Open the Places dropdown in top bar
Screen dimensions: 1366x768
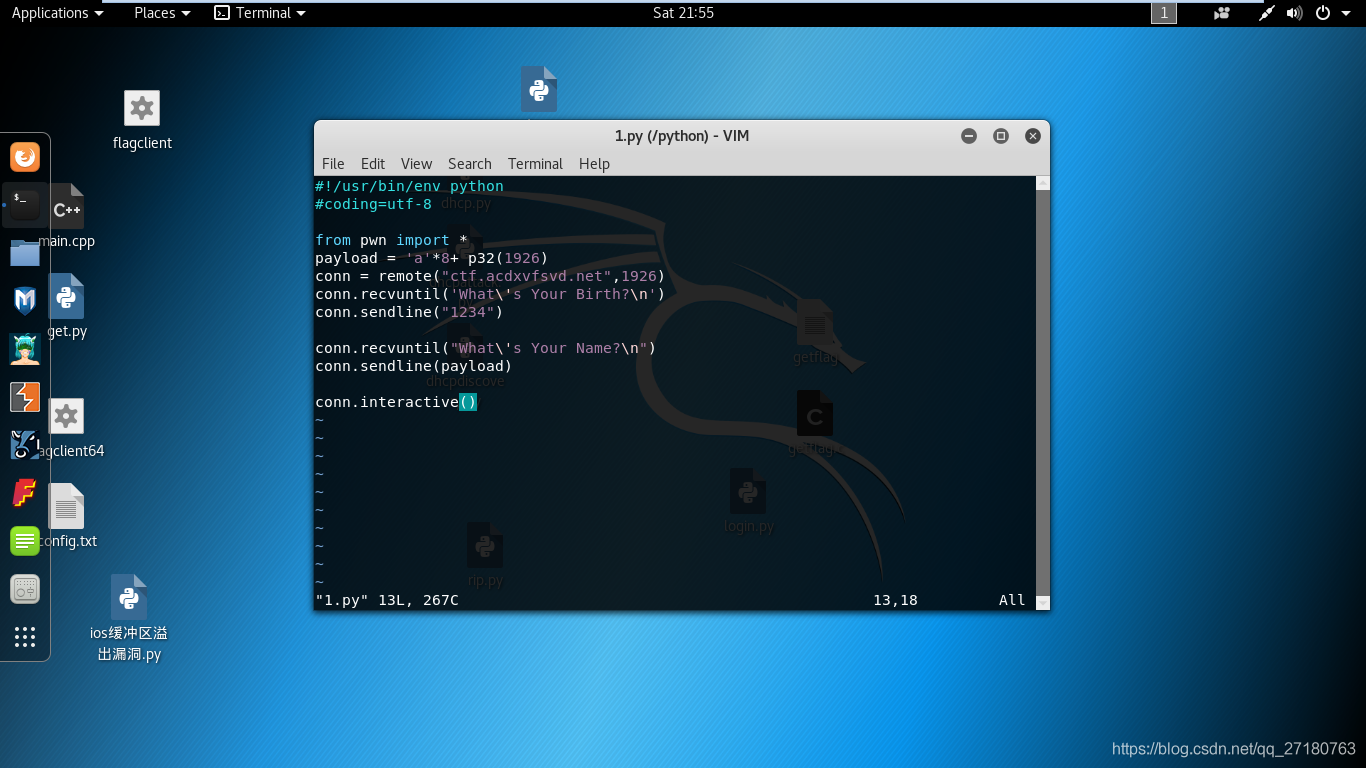162,13
